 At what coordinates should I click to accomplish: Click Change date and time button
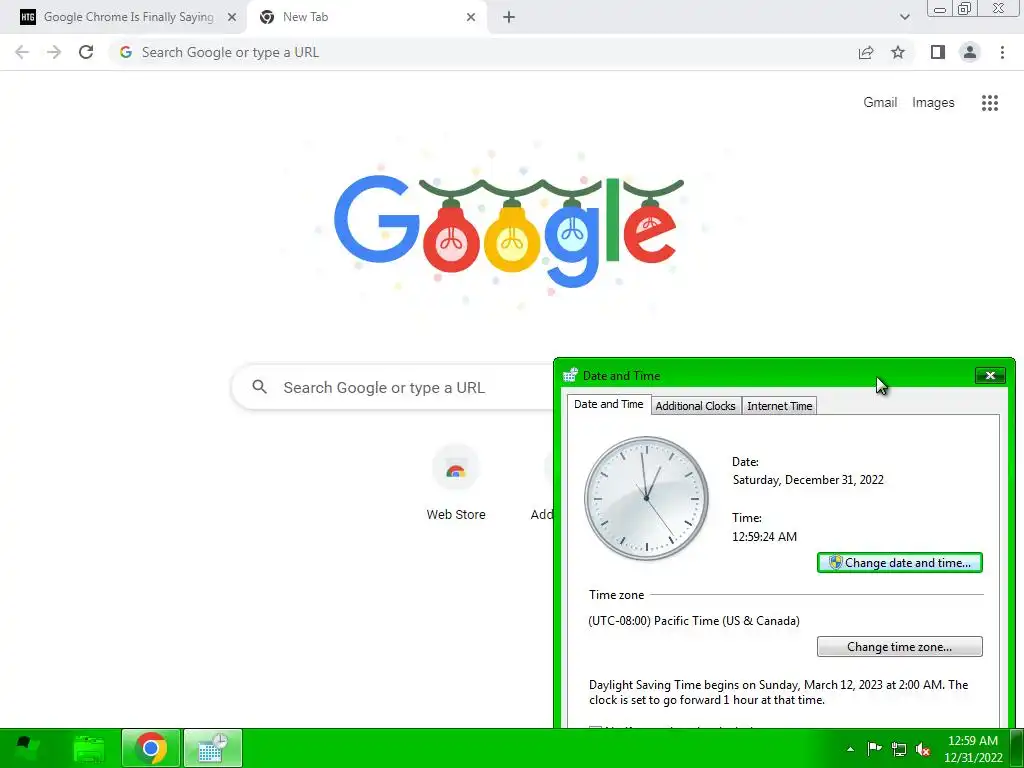(x=899, y=562)
